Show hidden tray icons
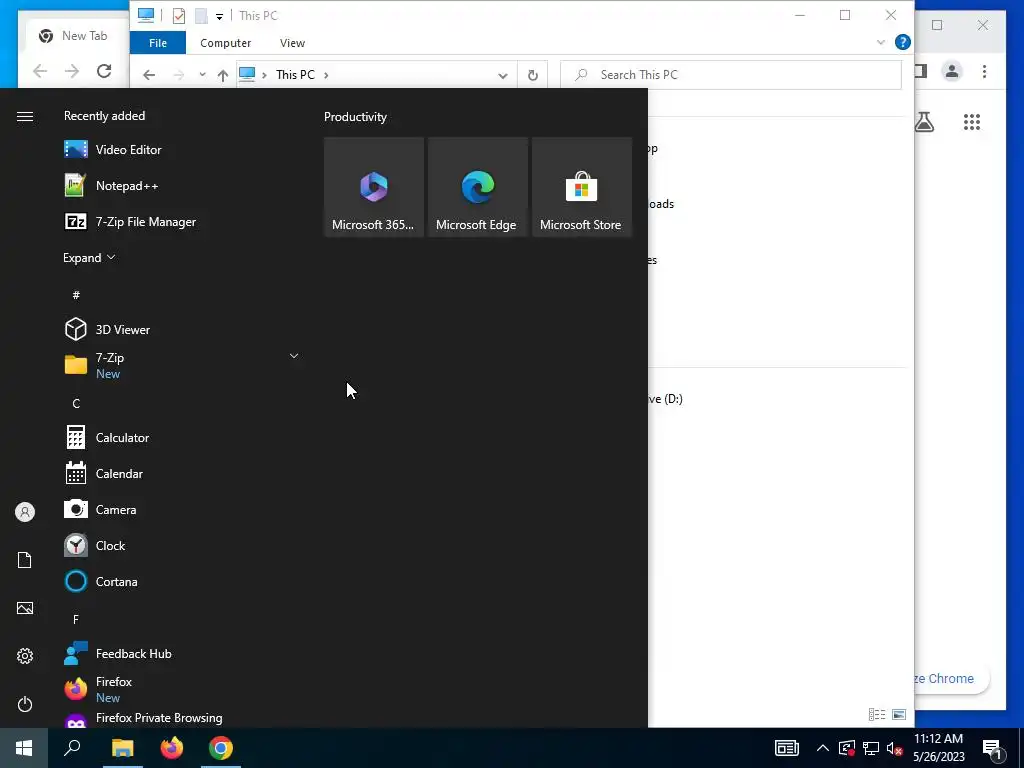1024x768 pixels. pos(823,748)
